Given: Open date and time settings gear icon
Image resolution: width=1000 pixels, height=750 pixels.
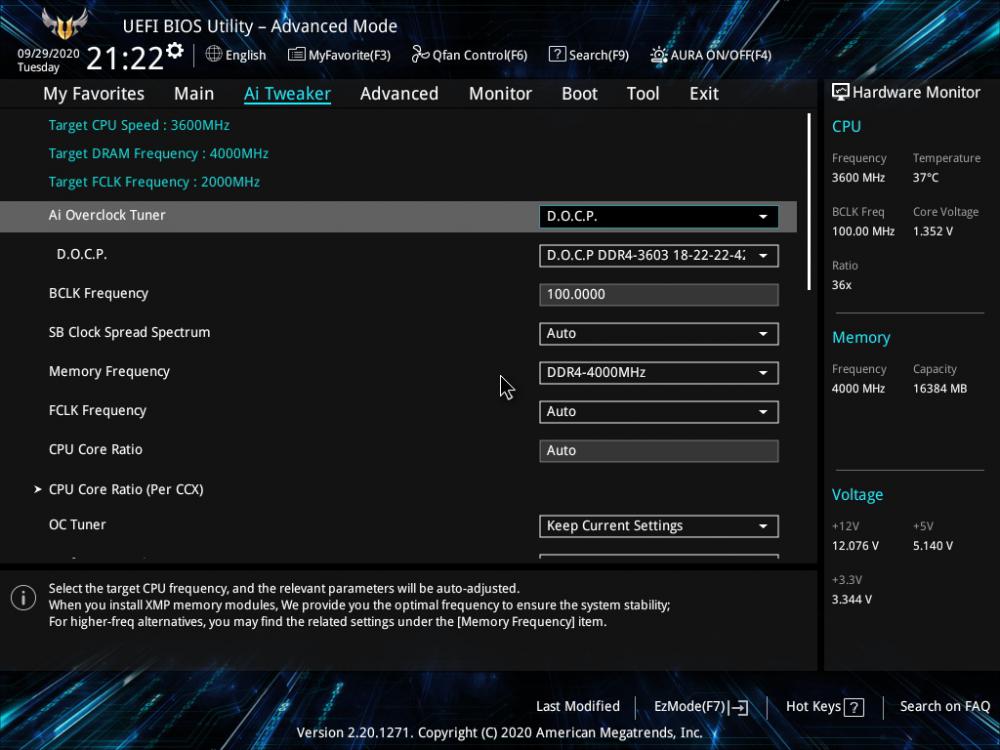Looking at the screenshot, I should coord(175,50).
